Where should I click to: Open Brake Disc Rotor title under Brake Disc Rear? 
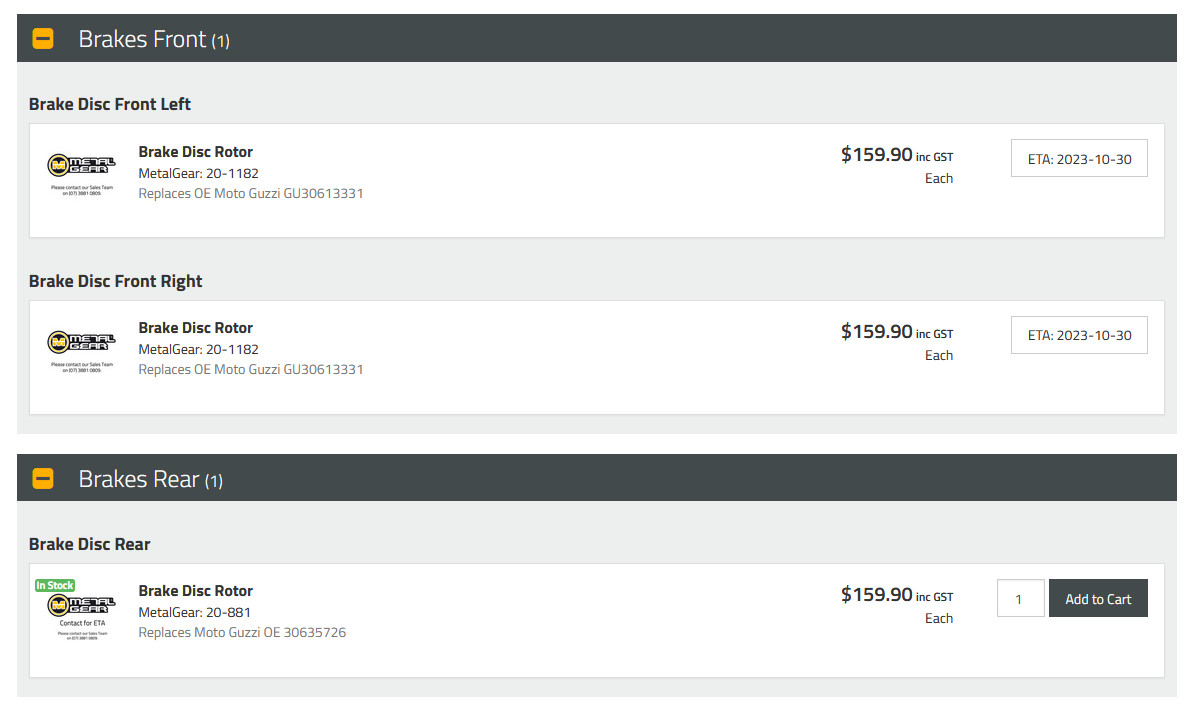pos(195,591)
